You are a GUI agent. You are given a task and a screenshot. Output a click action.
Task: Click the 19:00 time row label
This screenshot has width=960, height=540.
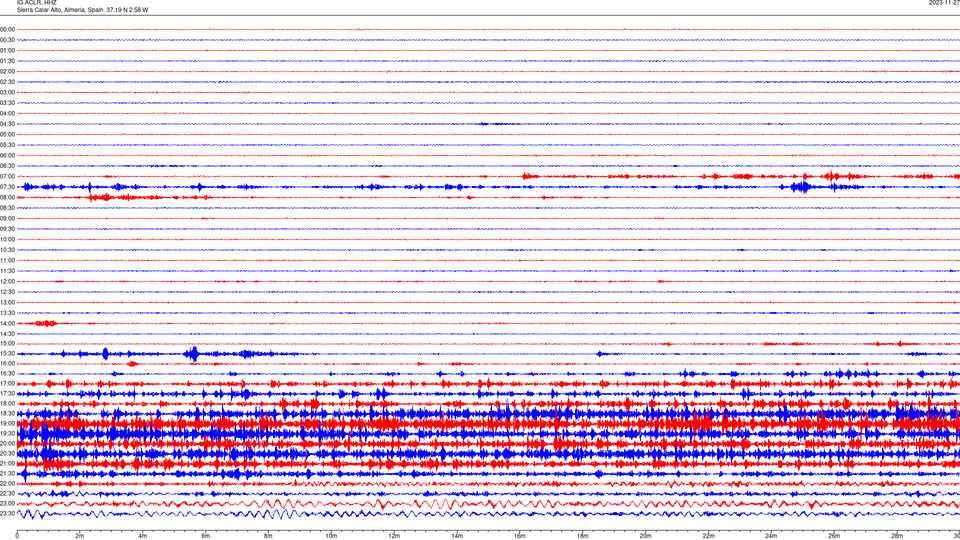tap(7, 423)
